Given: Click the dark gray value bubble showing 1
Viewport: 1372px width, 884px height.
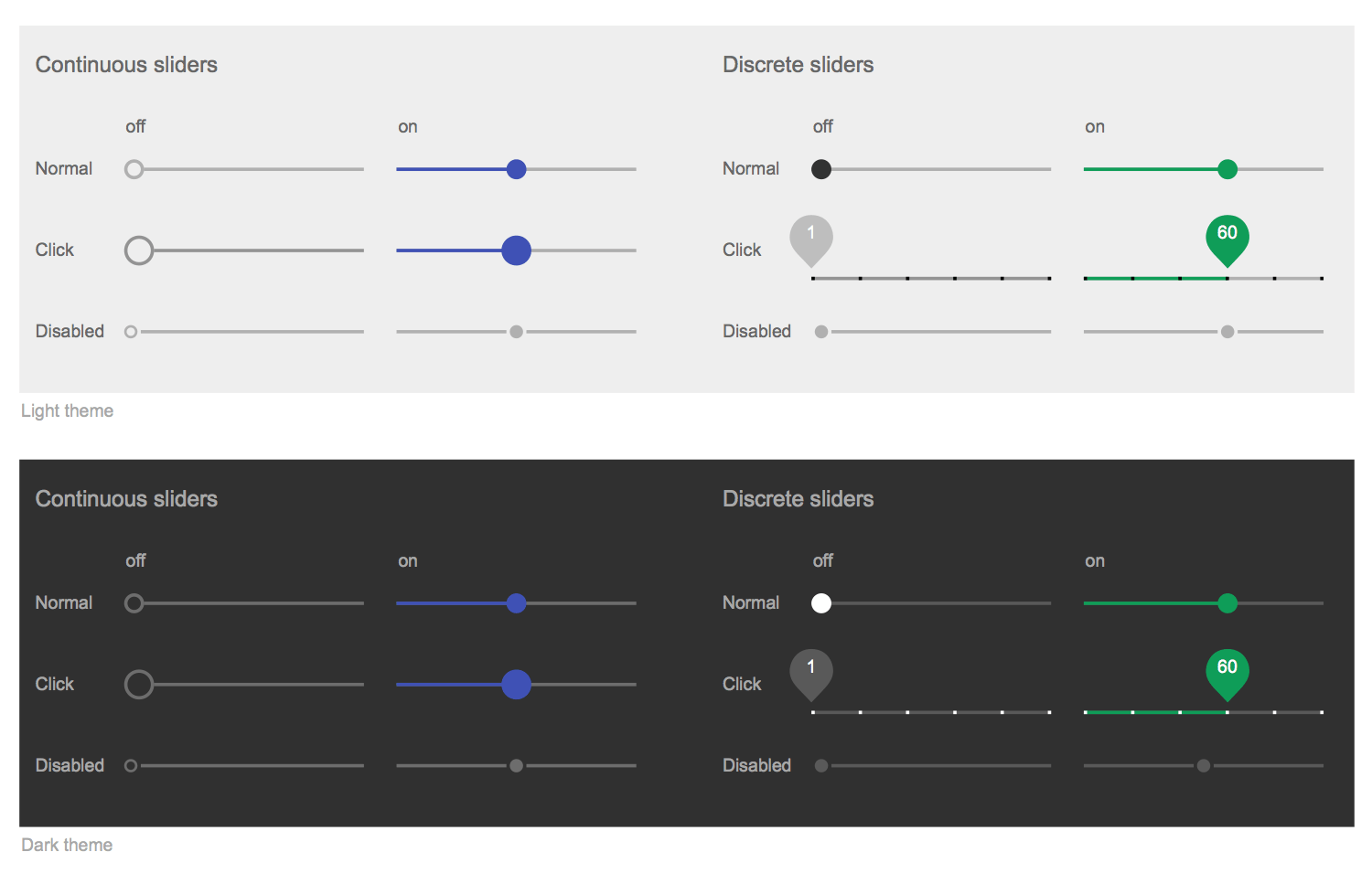Looking at the screenshot, I should click(x=811, y=671).
